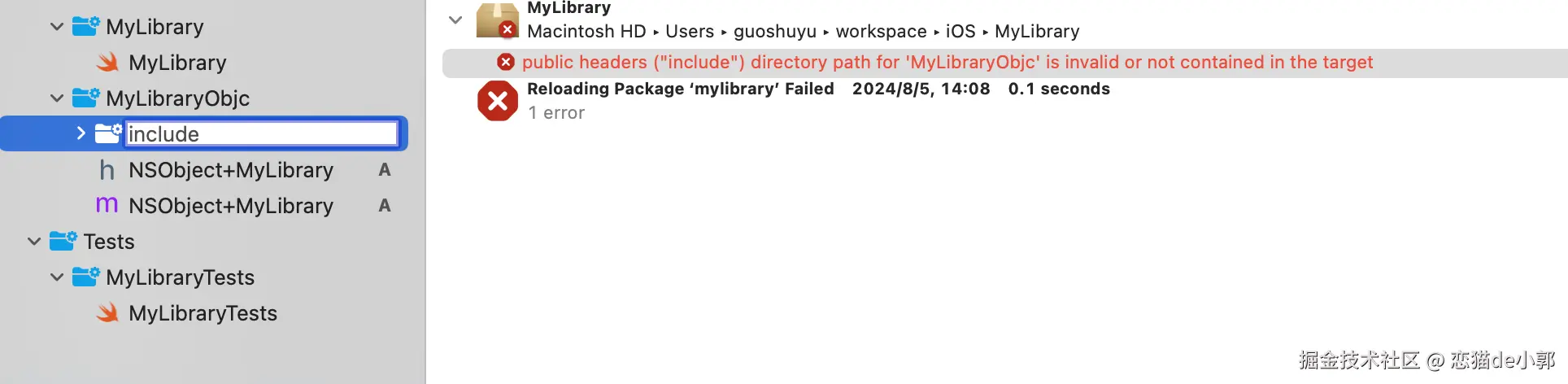Collapse the MyLibraryTests folder
This screenshot has height=384, width=1568.
pos(57,277)
